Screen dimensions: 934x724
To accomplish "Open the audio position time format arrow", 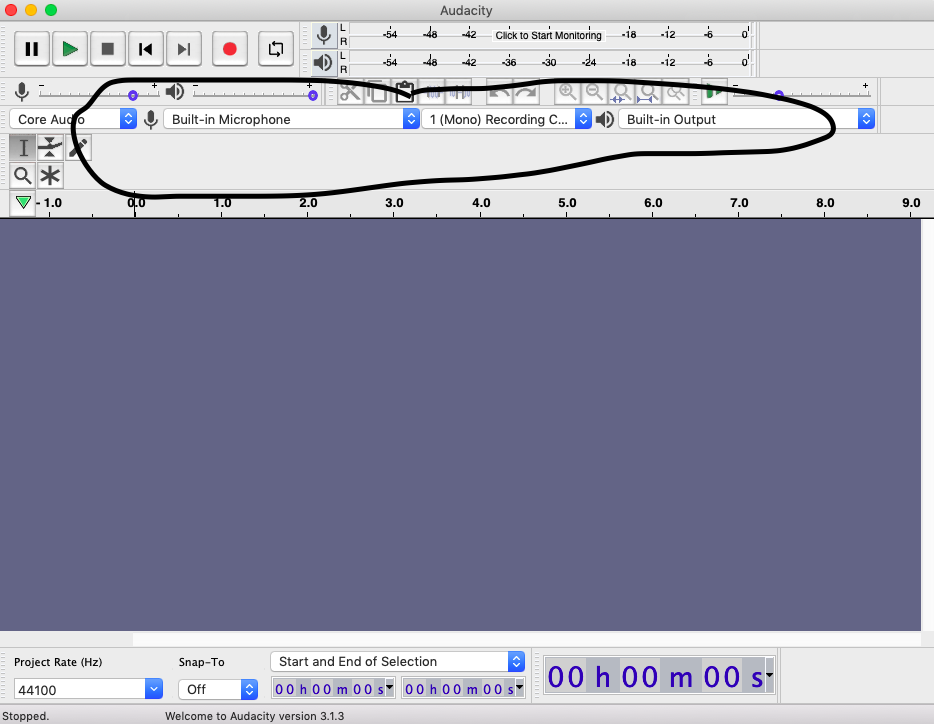I will pos(770,675).
